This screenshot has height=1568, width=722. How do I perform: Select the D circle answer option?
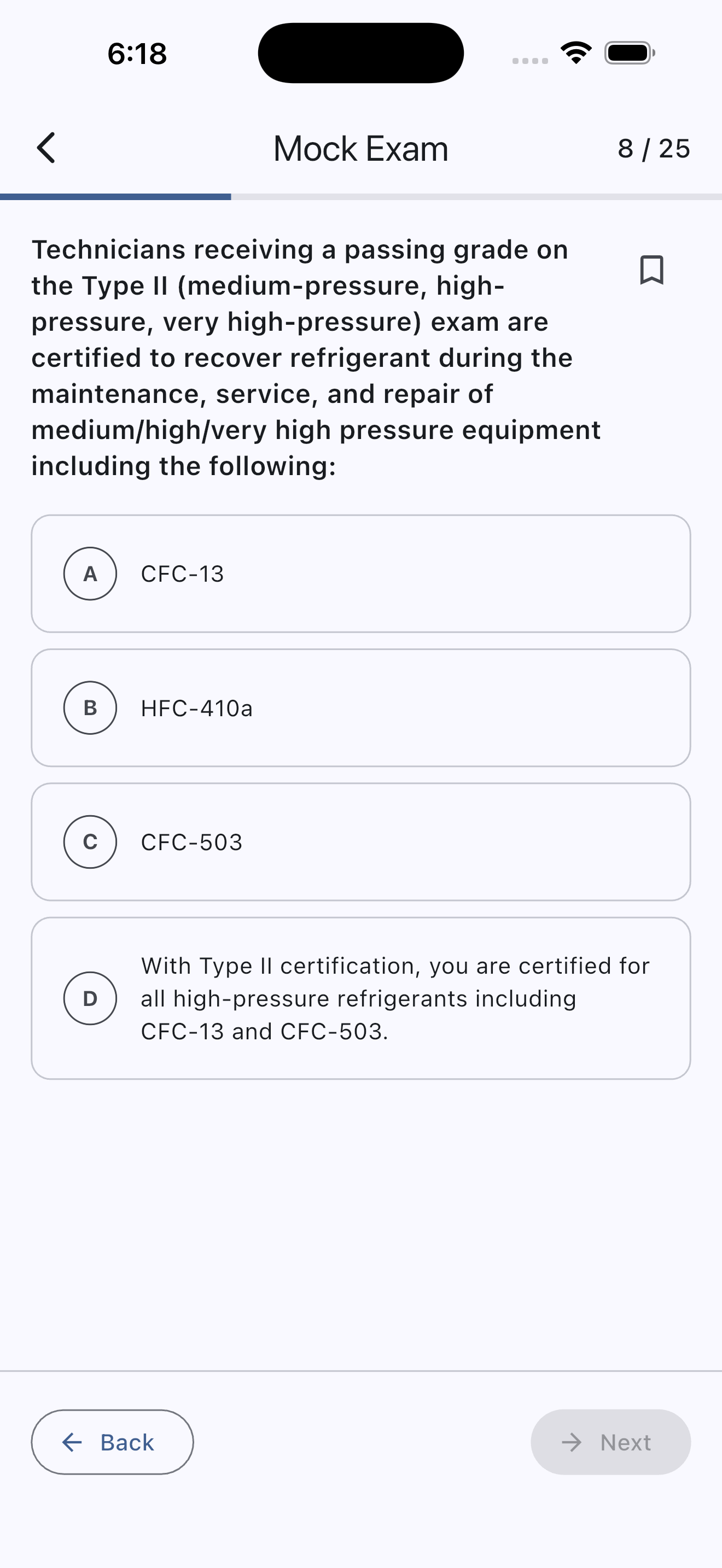pyautogui.click(x=90, y=998)
